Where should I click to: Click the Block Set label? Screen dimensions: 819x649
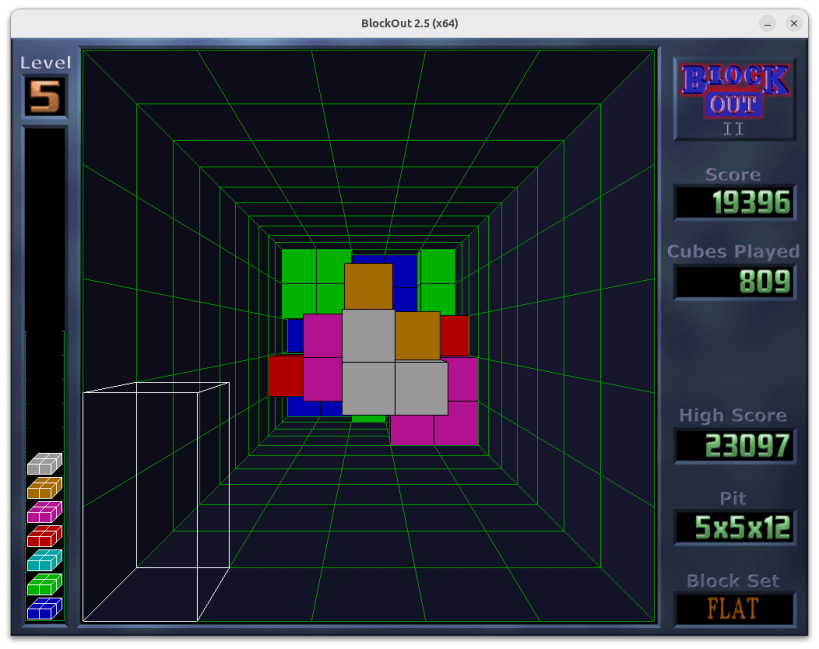coord(733,581)
